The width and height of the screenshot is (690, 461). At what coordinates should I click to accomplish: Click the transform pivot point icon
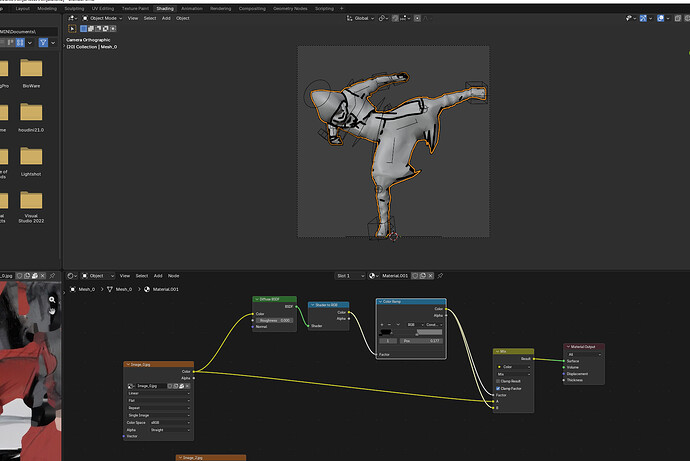point(382,18)
